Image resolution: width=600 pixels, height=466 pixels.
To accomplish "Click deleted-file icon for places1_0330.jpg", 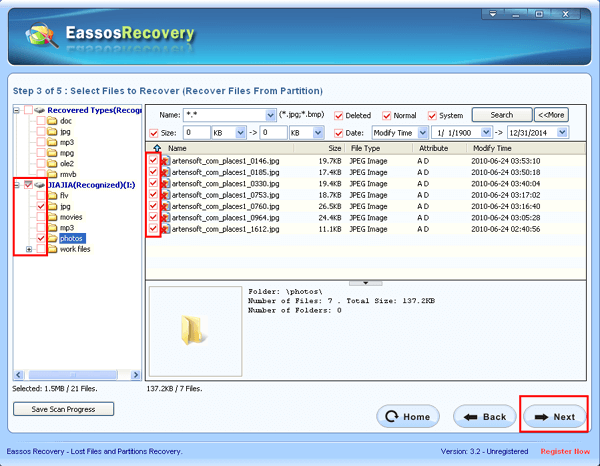I will tap(165, 184).
